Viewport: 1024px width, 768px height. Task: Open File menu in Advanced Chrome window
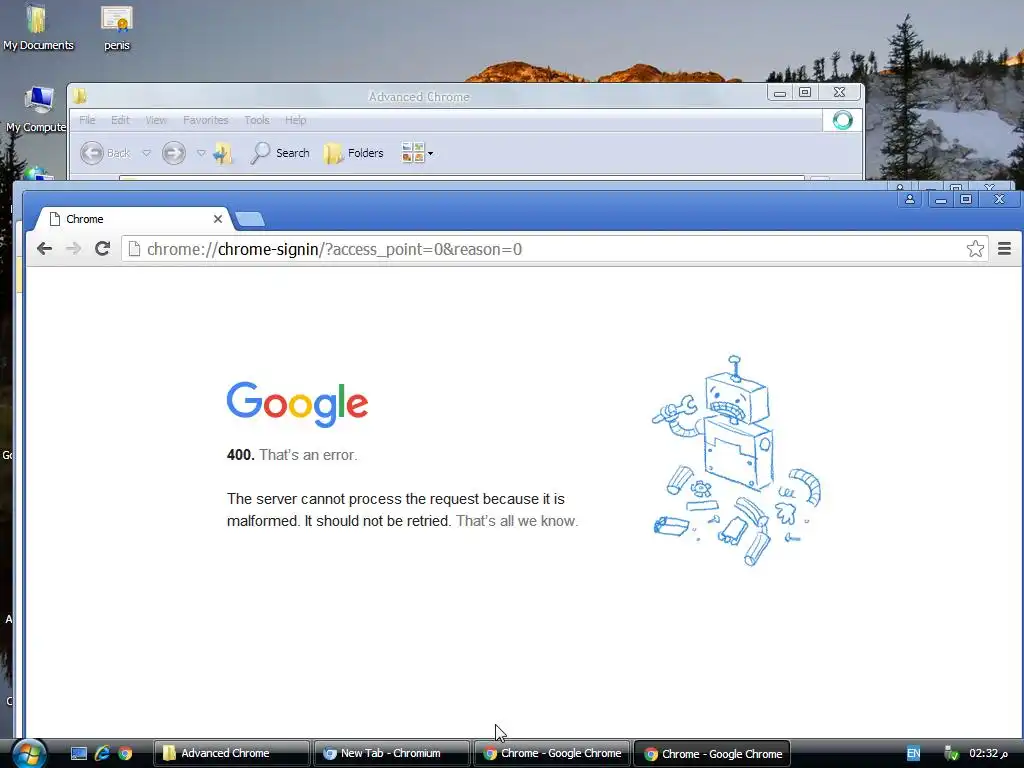[87, 120]
